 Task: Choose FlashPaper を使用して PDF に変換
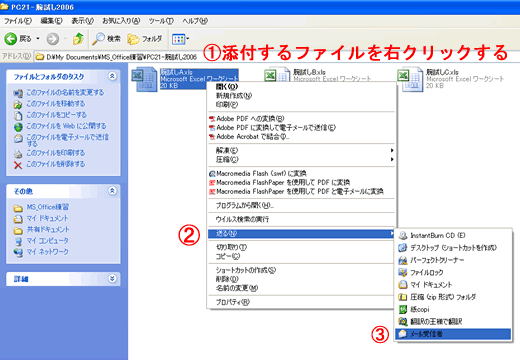click(301, 182)
